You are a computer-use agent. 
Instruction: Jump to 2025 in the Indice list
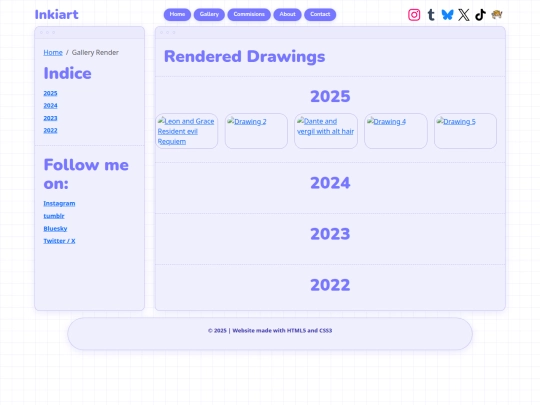[x=50, y=93]
